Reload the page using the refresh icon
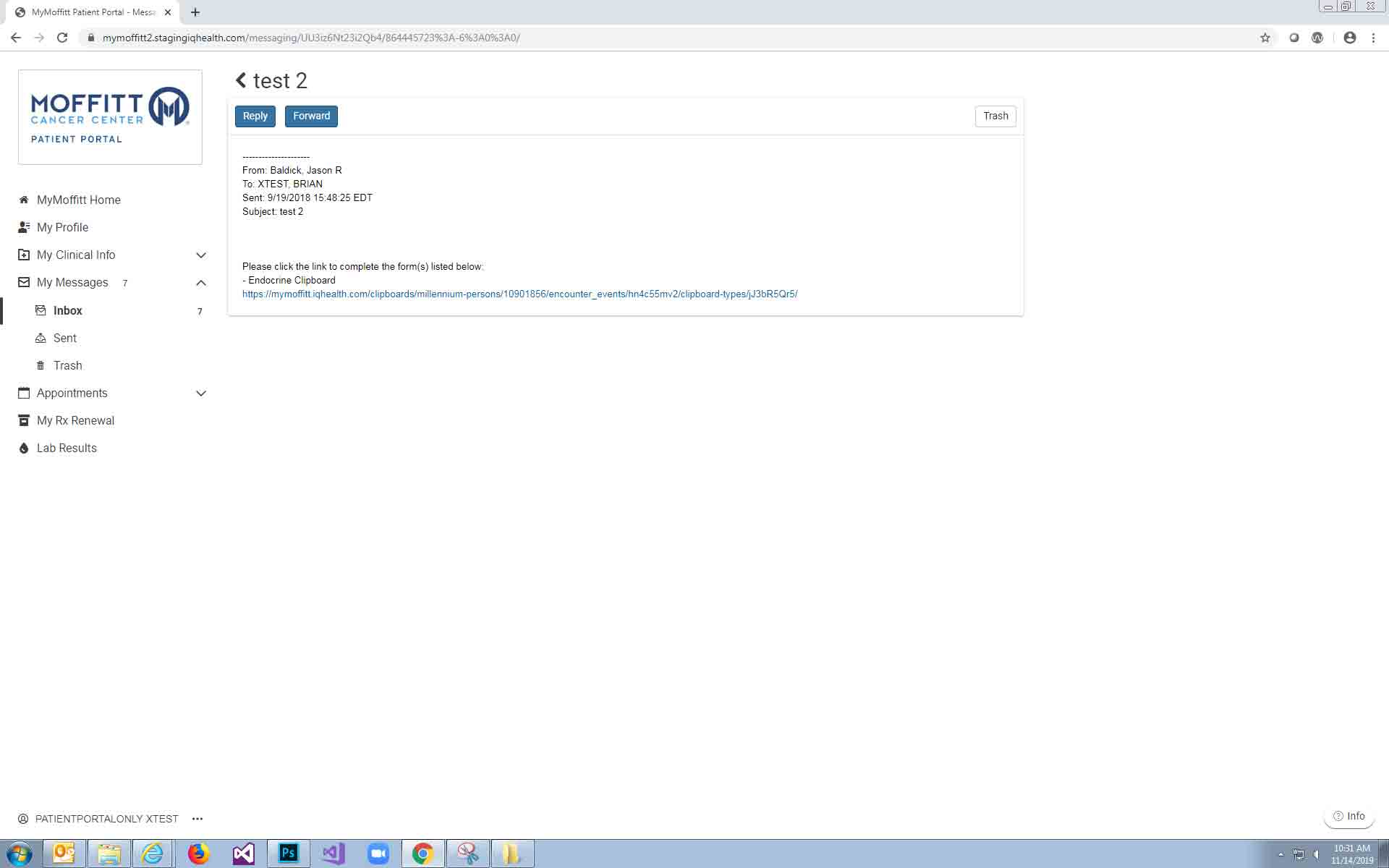Screen dimensions: 1389x868 pyautogui.click(x=62, y=38)
